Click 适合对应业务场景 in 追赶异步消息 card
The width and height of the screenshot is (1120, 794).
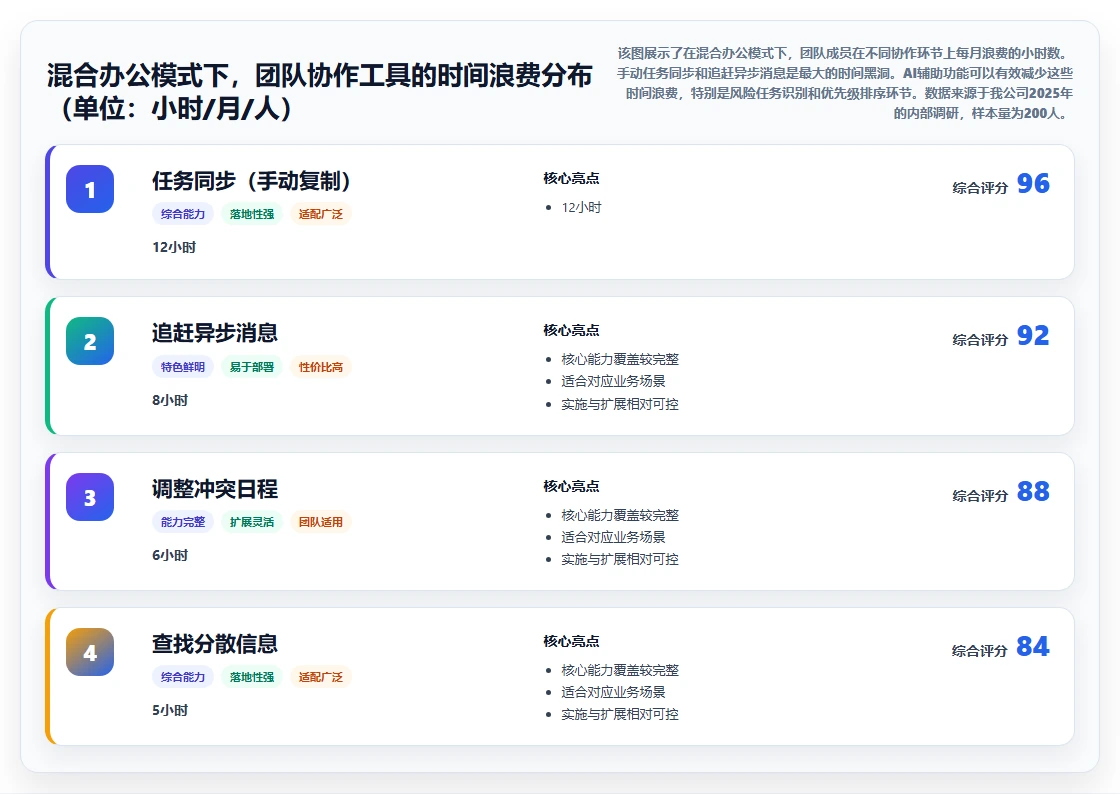(614, 381)
